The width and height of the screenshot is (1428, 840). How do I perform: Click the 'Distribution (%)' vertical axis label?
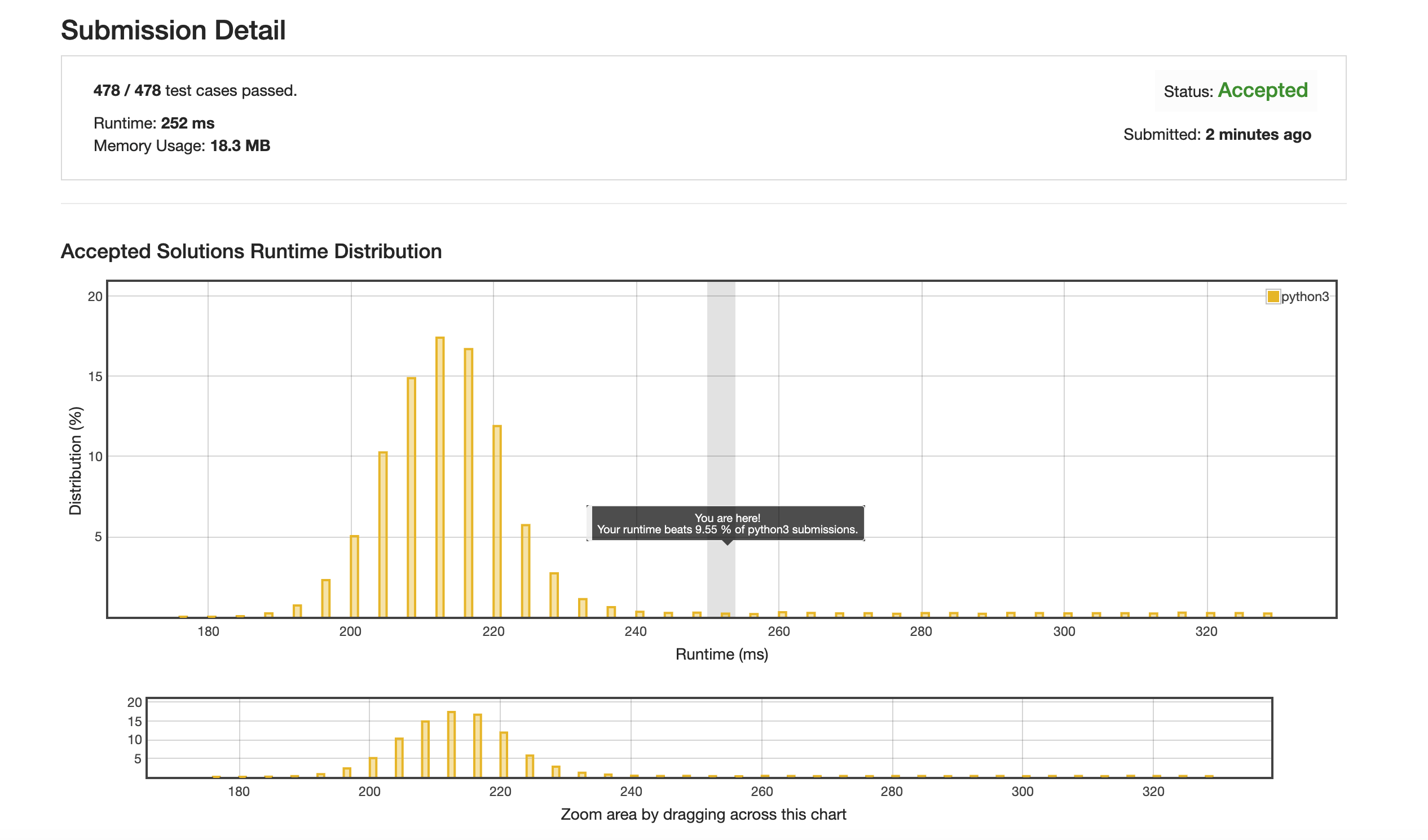[76, 462]
